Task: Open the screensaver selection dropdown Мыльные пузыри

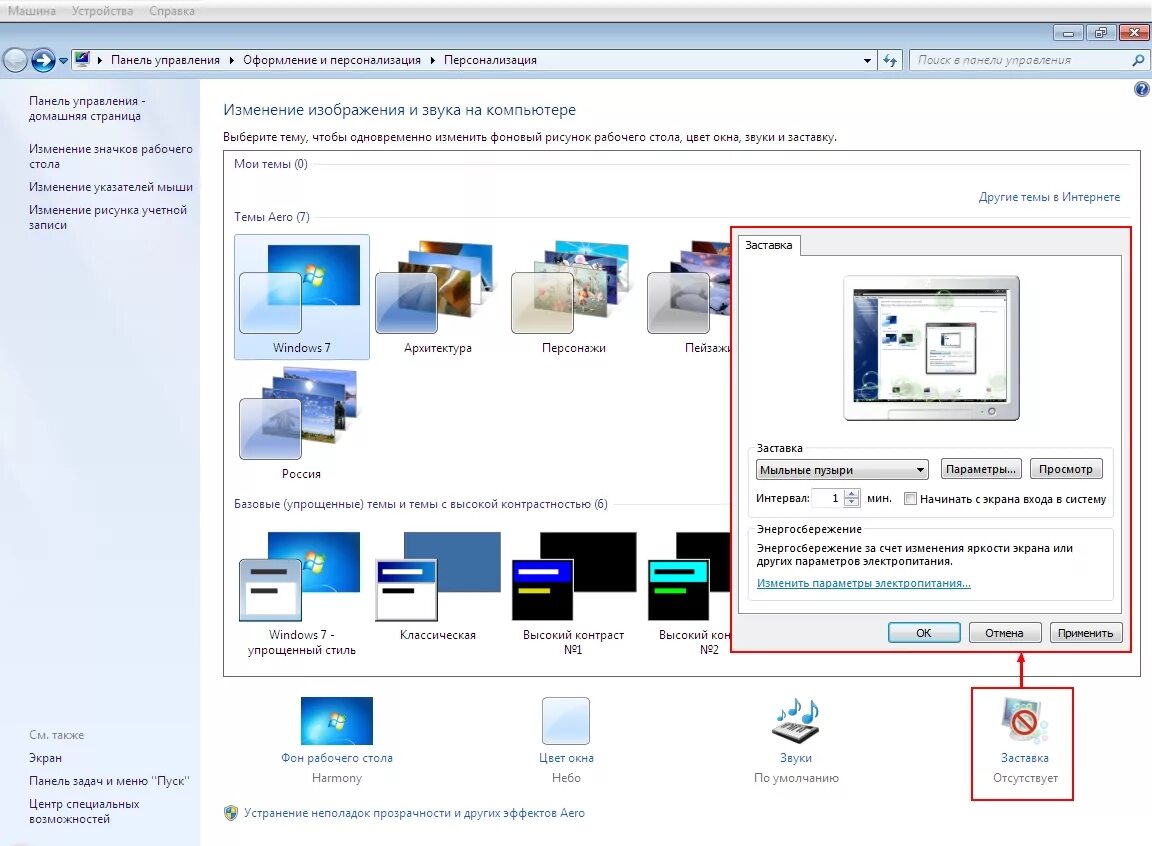Action: (842, 470)
